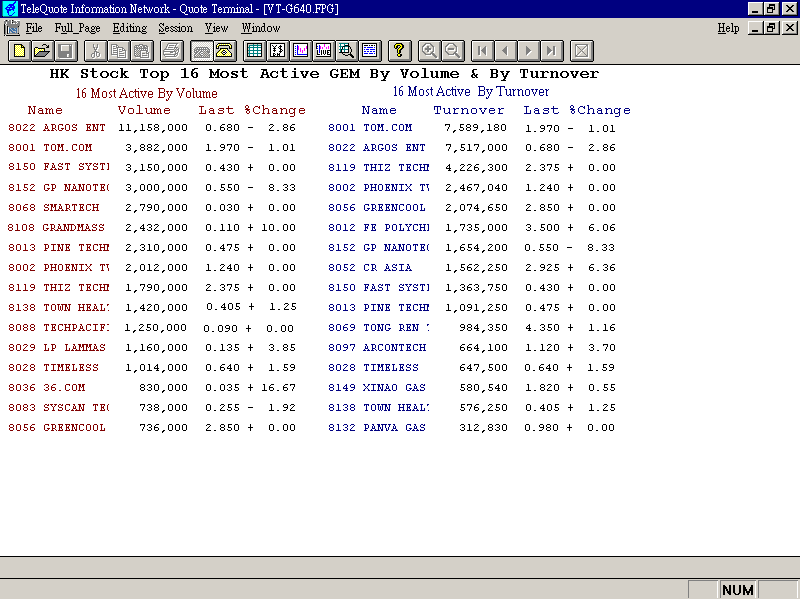Image resolution: width=800 pixels, height=600 pixels.
Task: Open the Window menu
Action: pyautogui.click(x=261, y=28)
